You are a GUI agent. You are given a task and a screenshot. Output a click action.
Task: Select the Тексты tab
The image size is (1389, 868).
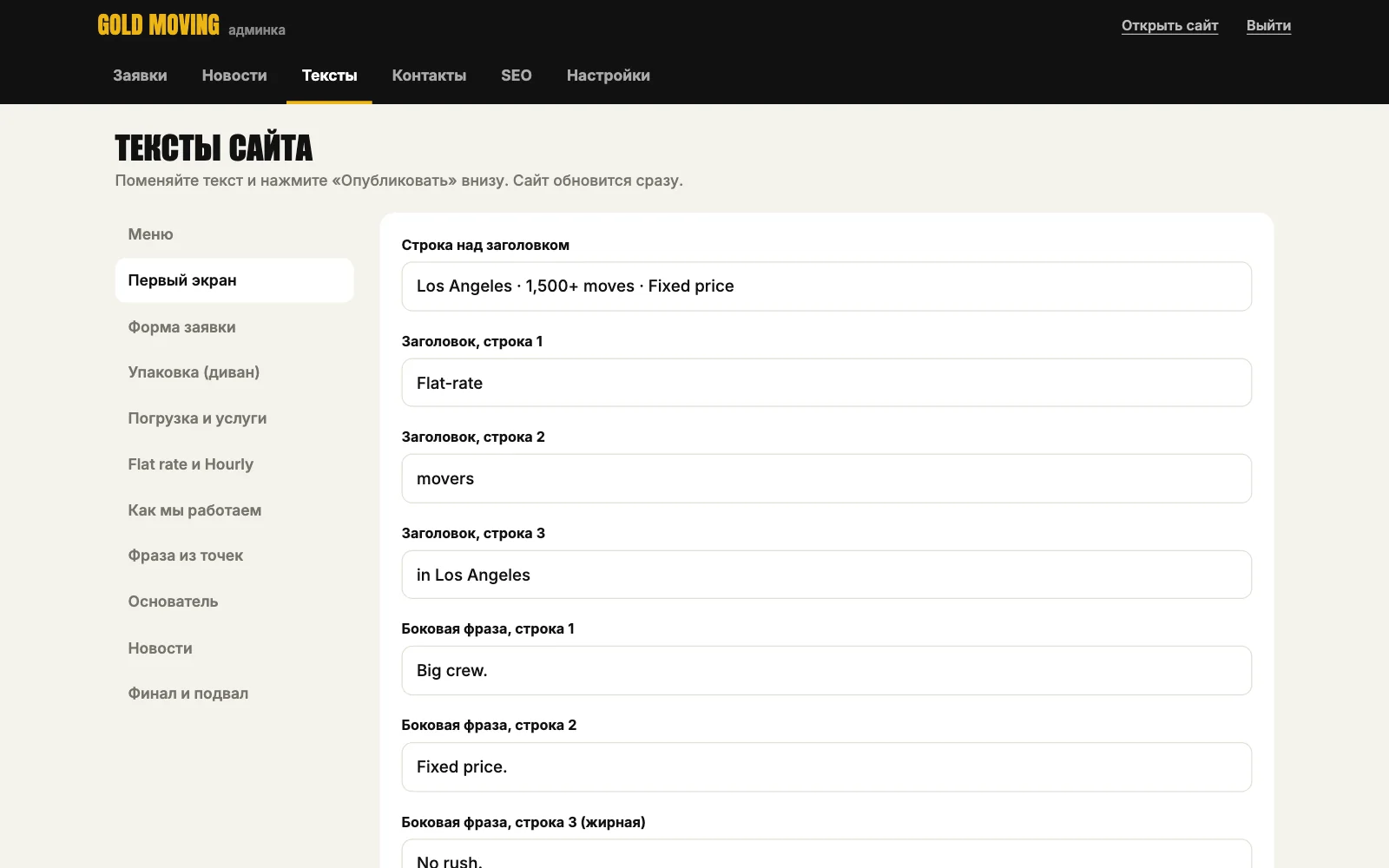[x=329, y=76]
